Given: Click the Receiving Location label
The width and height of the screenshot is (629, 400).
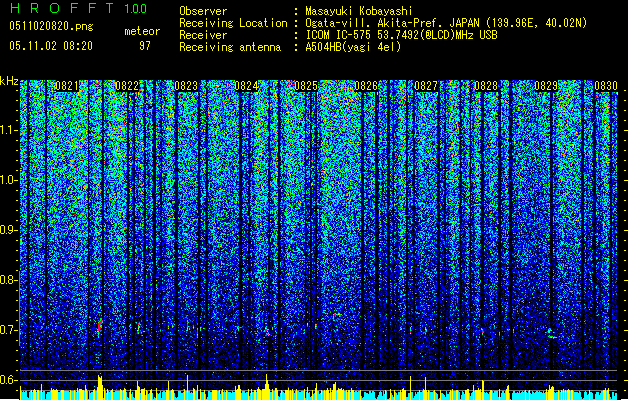Looking at the screenshot, I should click(233, 23).
